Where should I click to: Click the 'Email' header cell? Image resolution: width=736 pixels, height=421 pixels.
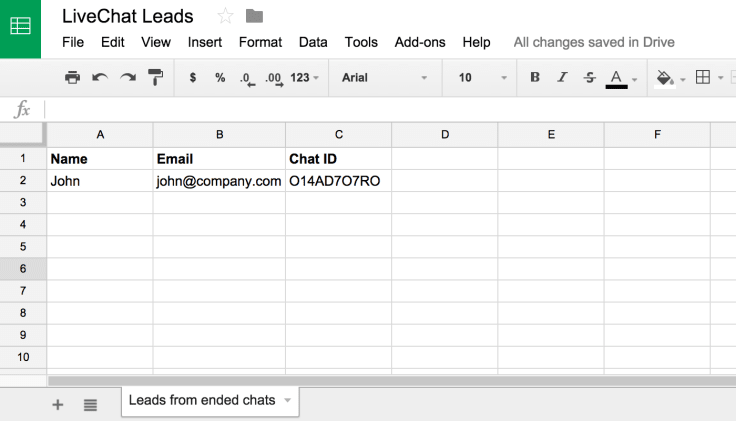click(219, 159)
